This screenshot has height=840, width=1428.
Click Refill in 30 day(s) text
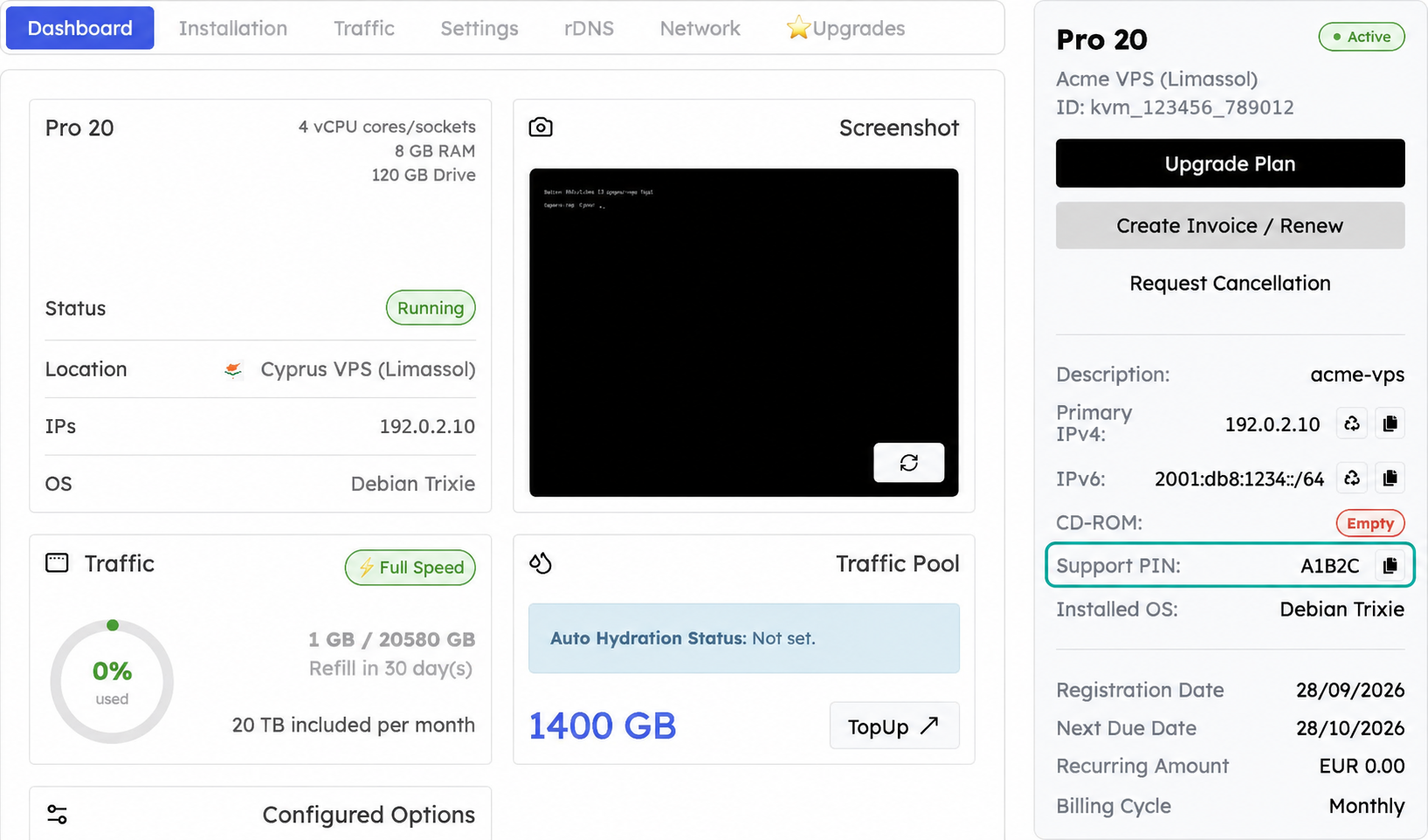click(390, 669)
